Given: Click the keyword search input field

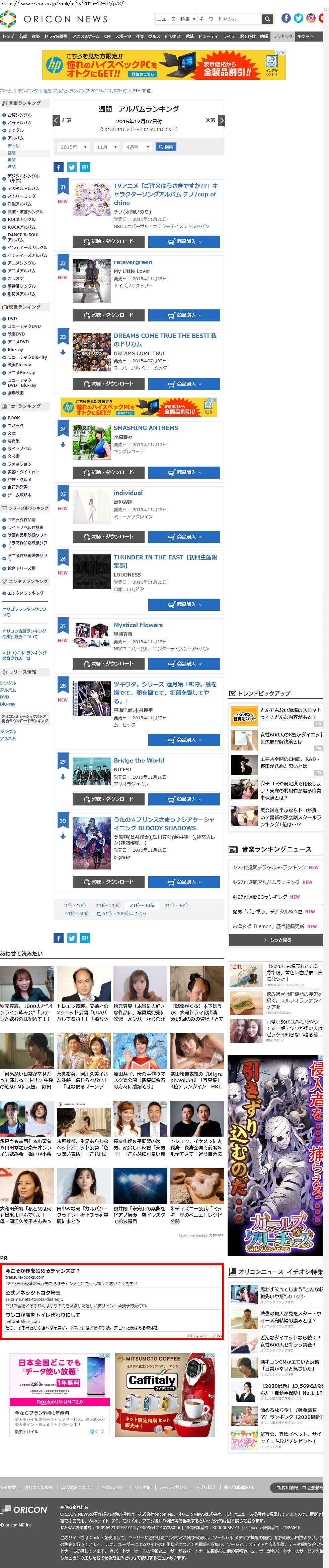Looking at the screenshot, I should click(x=229, y=19).
